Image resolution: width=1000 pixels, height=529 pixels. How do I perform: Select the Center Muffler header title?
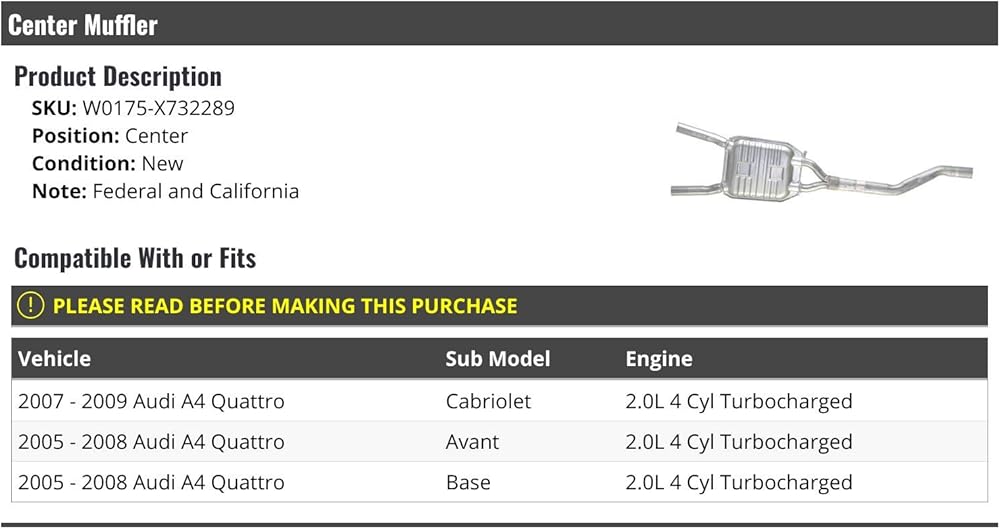tap(83, 26)
